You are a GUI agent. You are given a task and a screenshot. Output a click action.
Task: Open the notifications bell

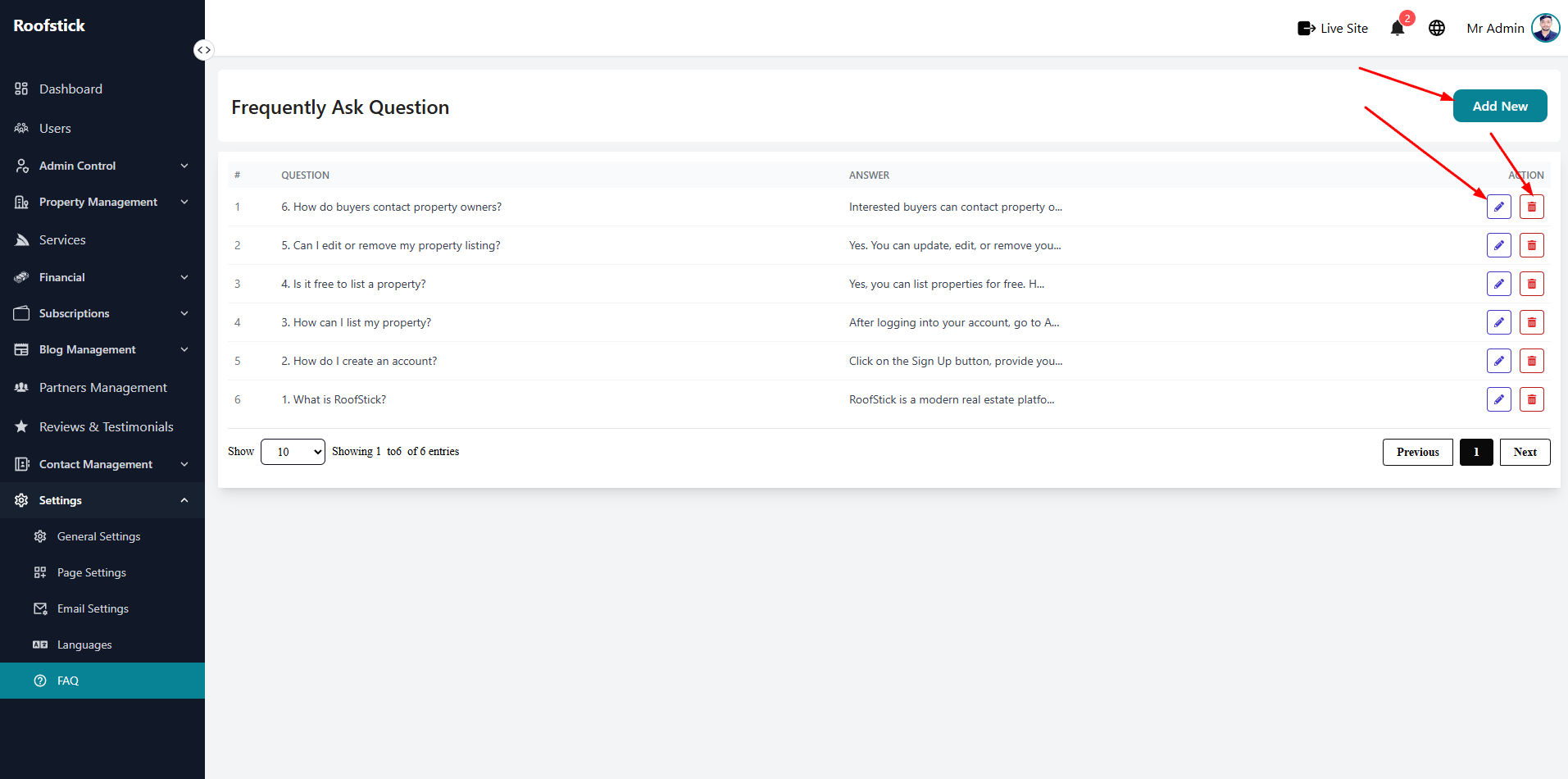pyautogui.click(x=1398, y=29)
